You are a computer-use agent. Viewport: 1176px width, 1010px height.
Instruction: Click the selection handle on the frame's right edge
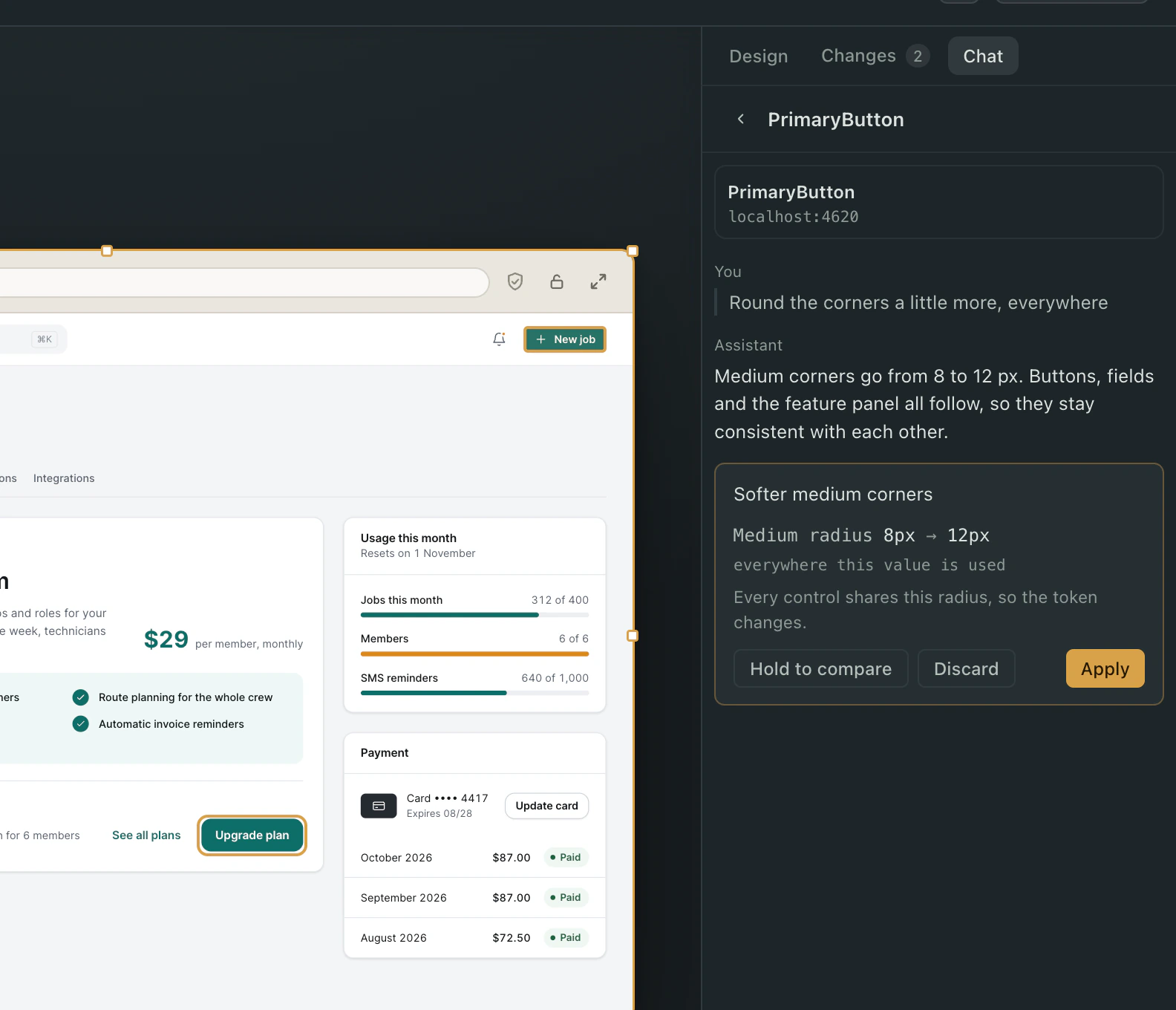(633, 636)
